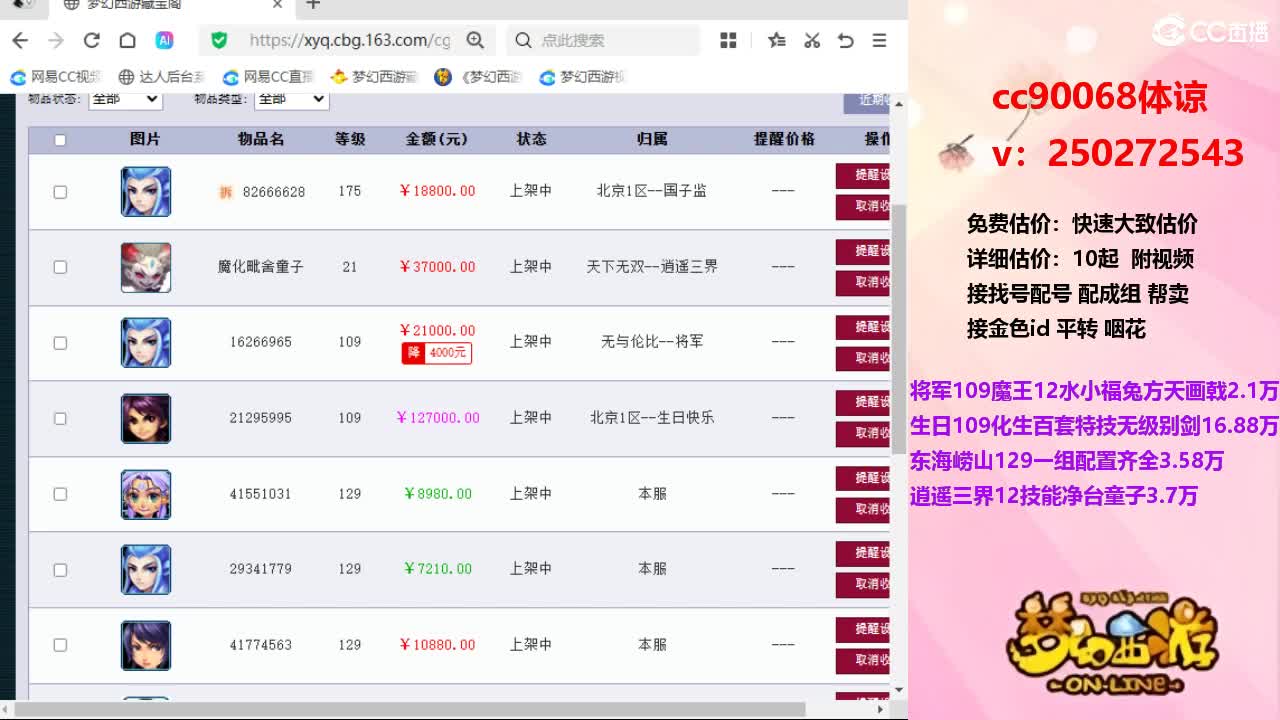Open character avatar for item 82666628

[146, 191]
